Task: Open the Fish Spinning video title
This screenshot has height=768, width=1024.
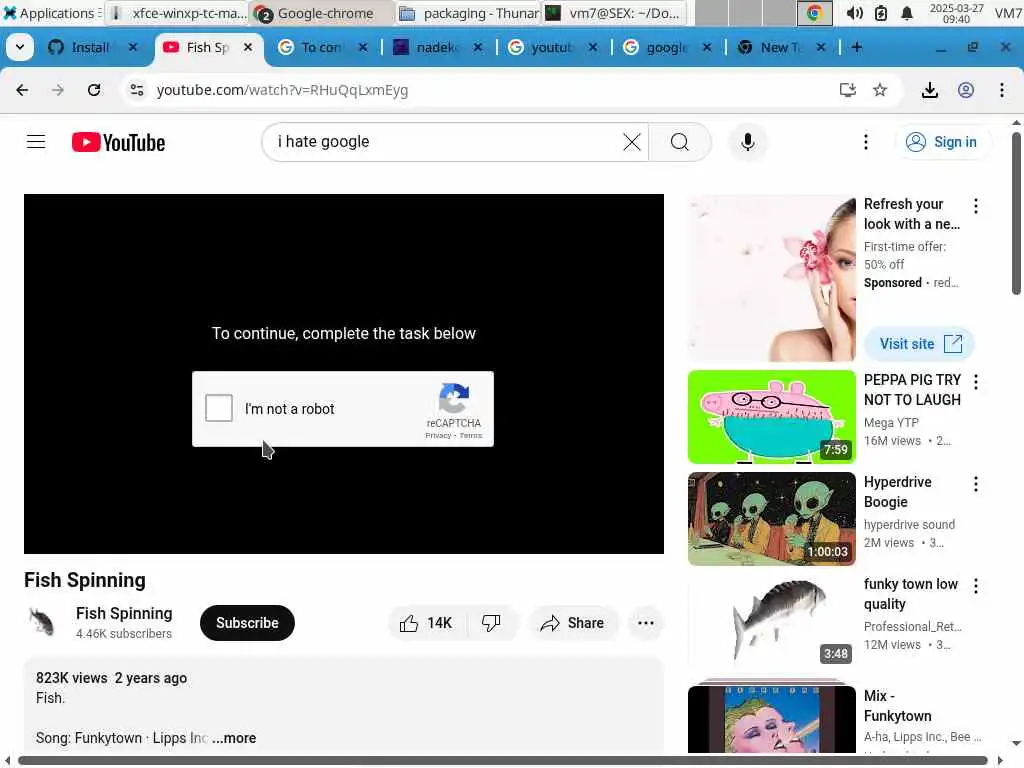Action: click(85, 580)
